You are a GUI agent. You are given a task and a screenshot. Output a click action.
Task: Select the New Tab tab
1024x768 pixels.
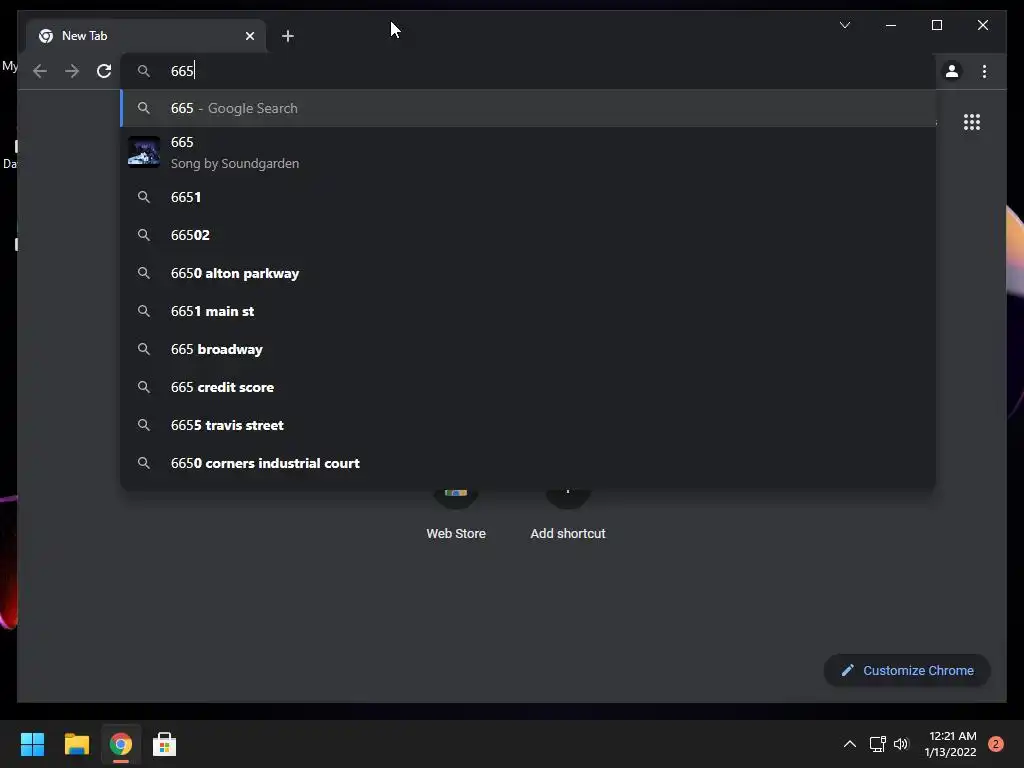146,36
